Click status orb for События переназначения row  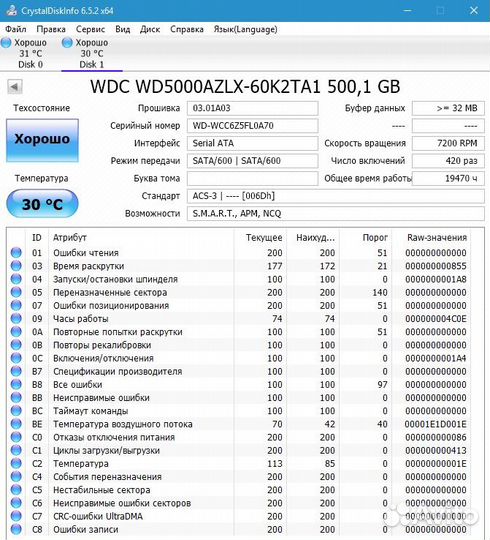(x=16, y=476)
